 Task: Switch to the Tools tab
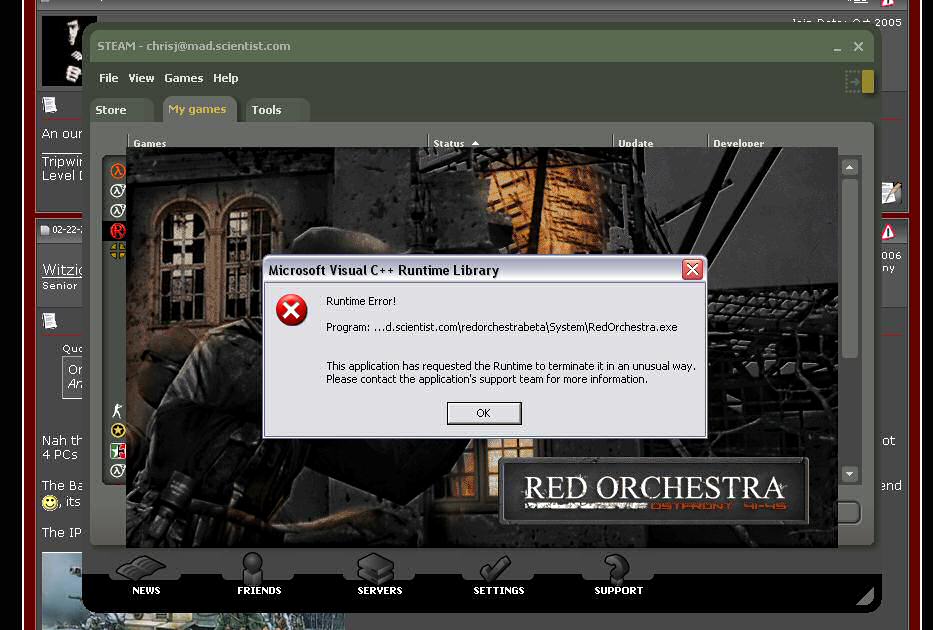point(266,110)
